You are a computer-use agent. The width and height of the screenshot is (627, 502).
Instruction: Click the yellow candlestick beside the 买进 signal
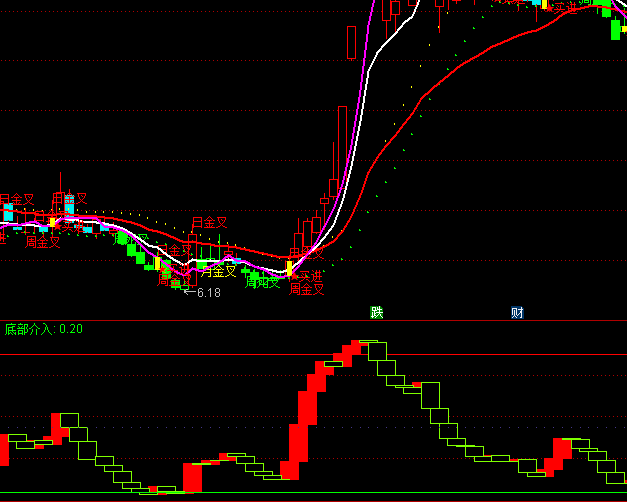(x=289, y=268)
